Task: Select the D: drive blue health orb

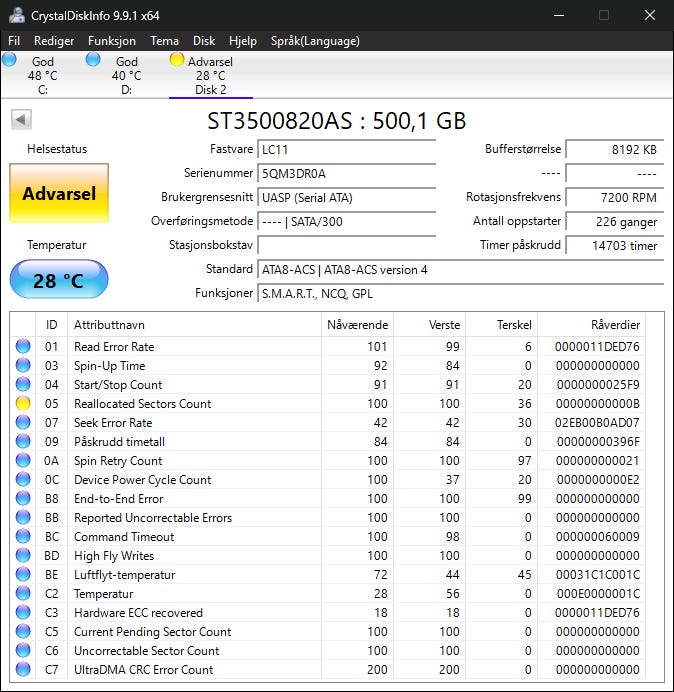Action: tap(93, 60)
